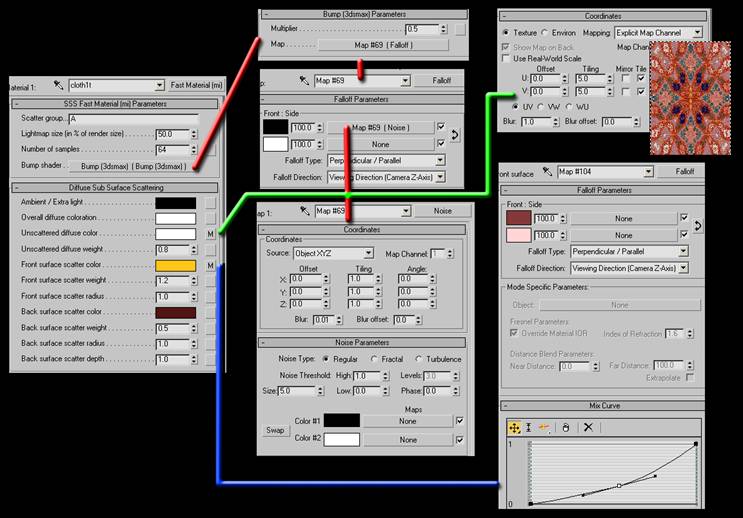Click the Delete point X icon in Mix Curve

pyautogui.click(x=588, y=427)
